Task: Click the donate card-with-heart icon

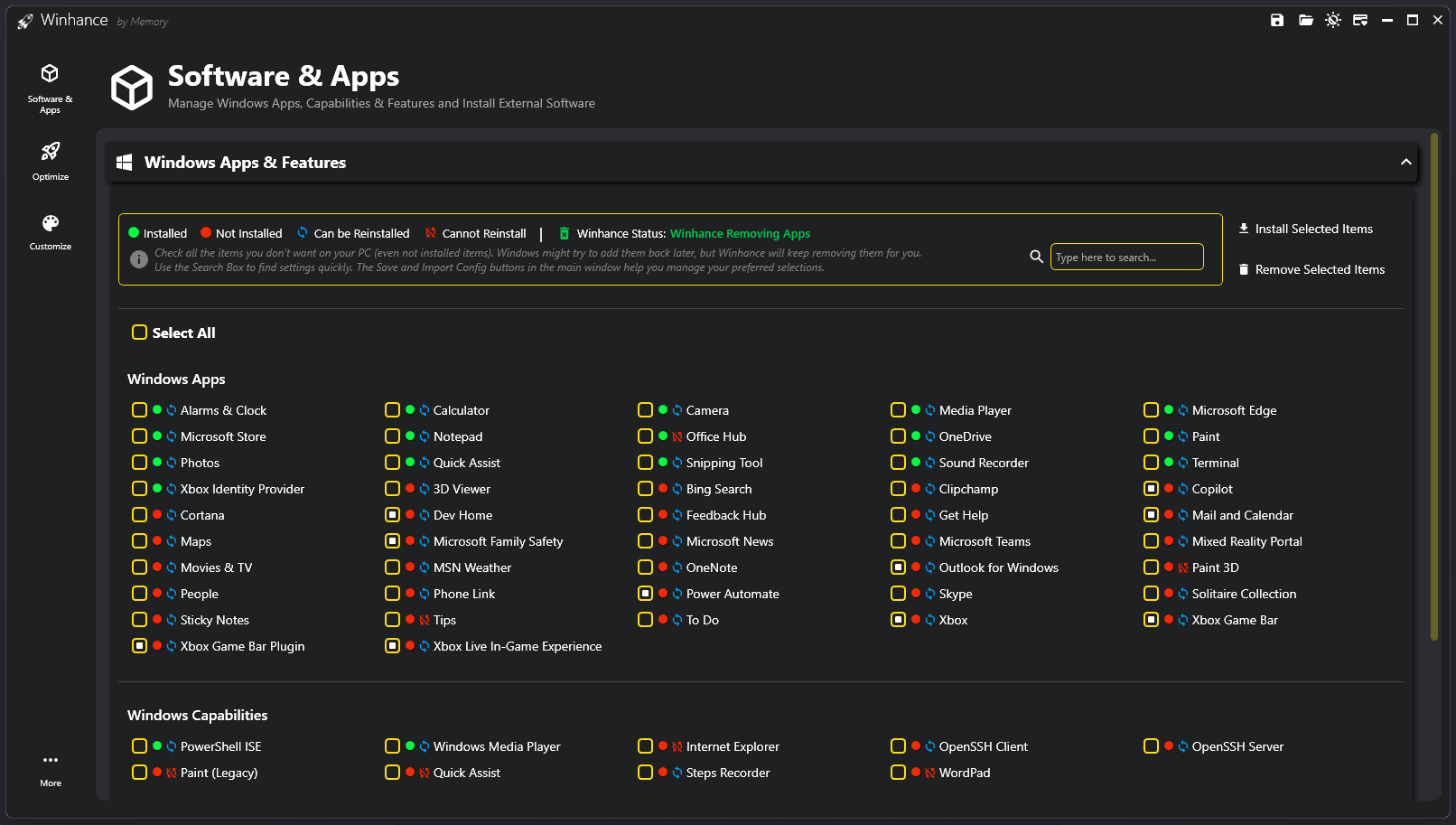Action: 1360,20
